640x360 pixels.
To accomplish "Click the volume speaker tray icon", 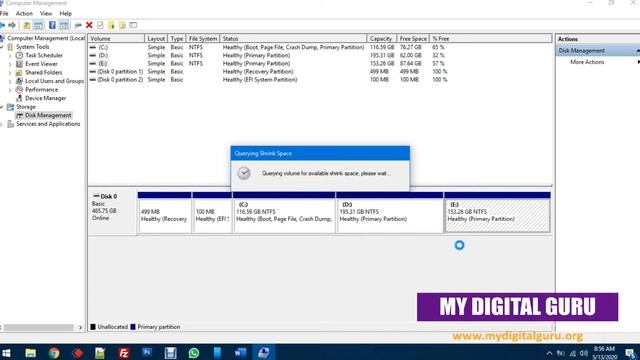I will pyautogui.click(x=584, y=353).
